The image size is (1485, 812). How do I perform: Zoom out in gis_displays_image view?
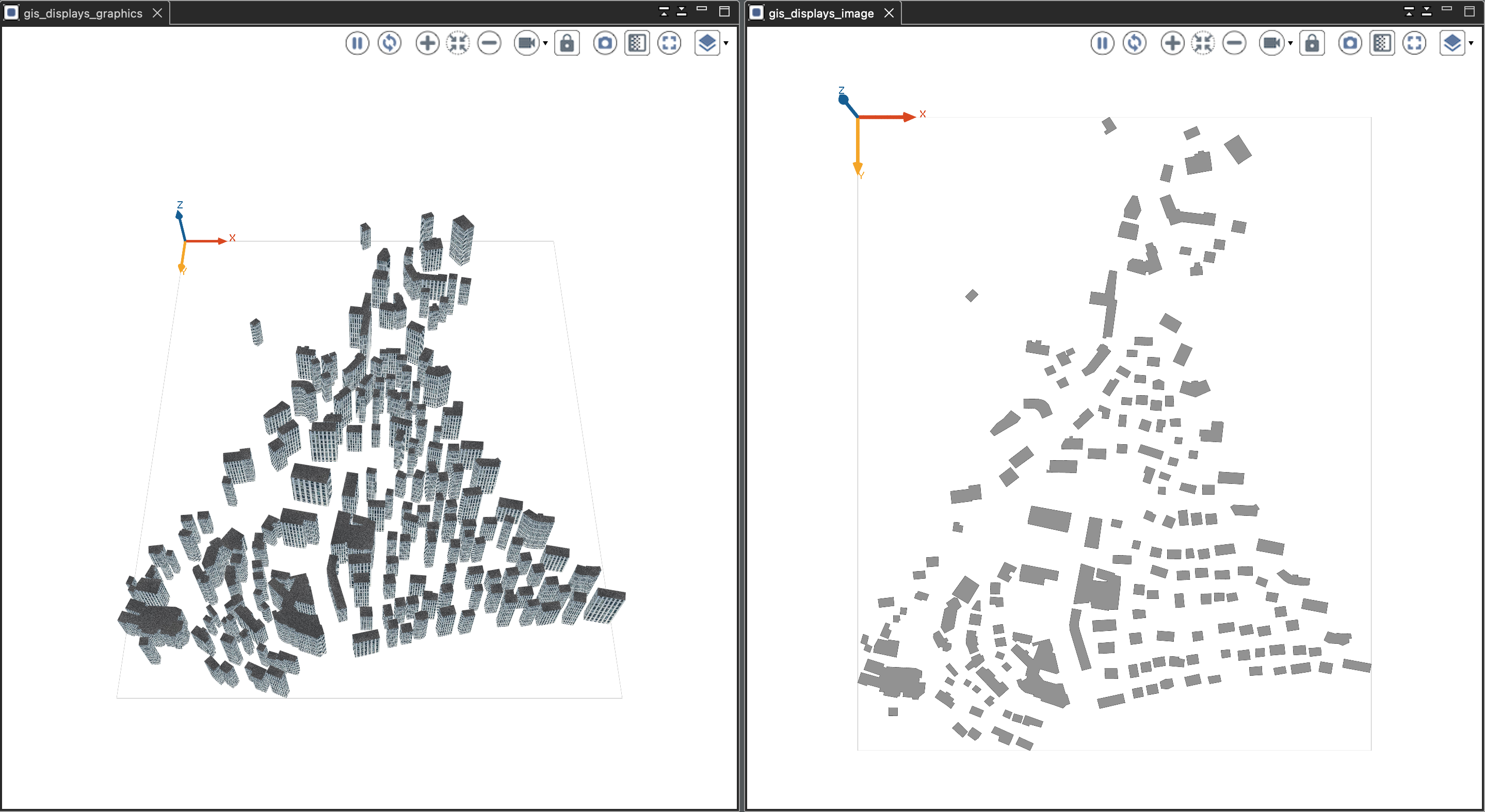coord(1234,43)
